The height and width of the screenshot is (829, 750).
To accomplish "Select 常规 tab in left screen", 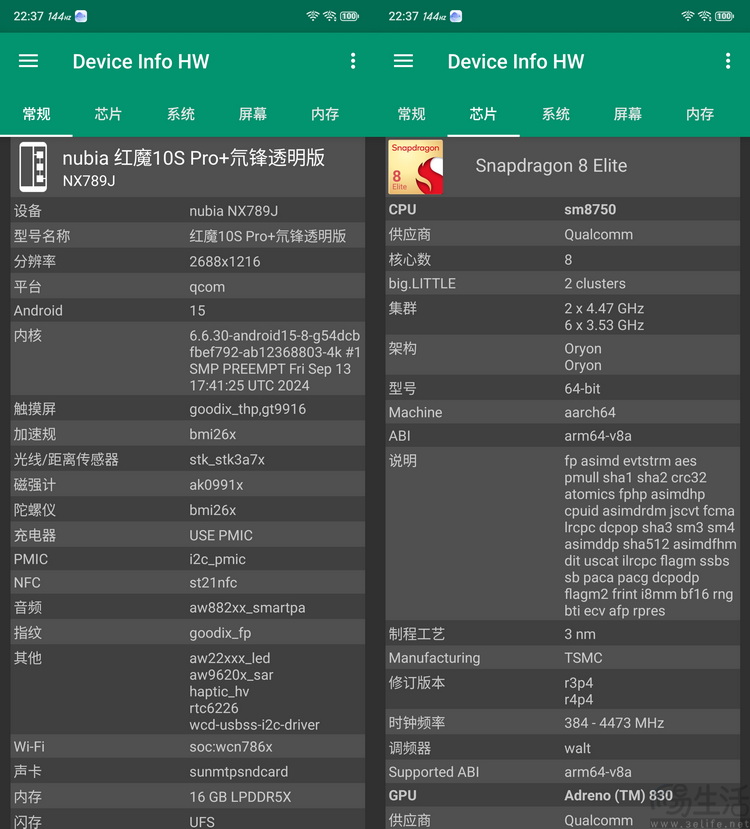I will click(36, 114).
